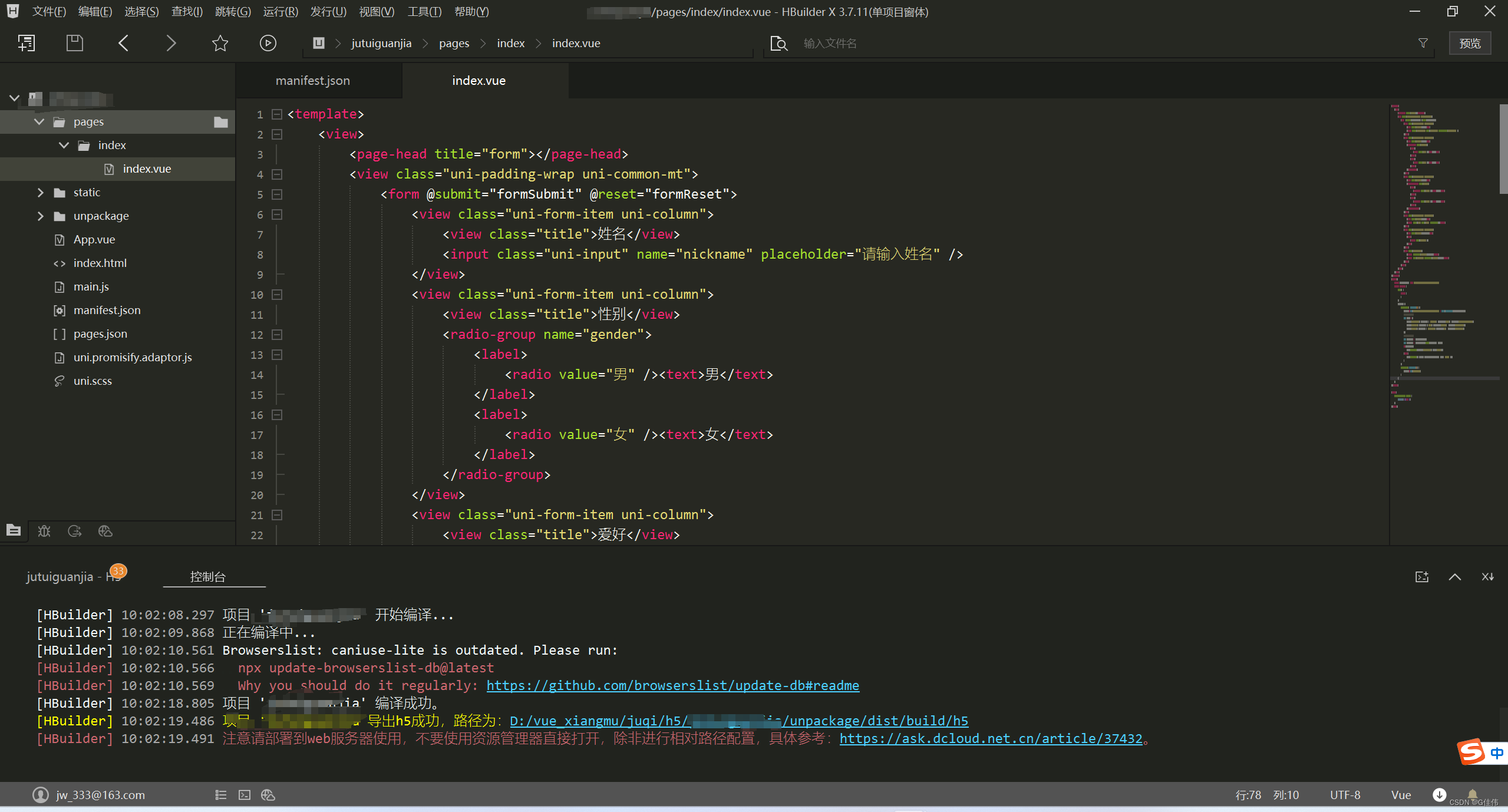Open the ask.dcloud.net.cn article link
1508x812 pixels.
990,738
